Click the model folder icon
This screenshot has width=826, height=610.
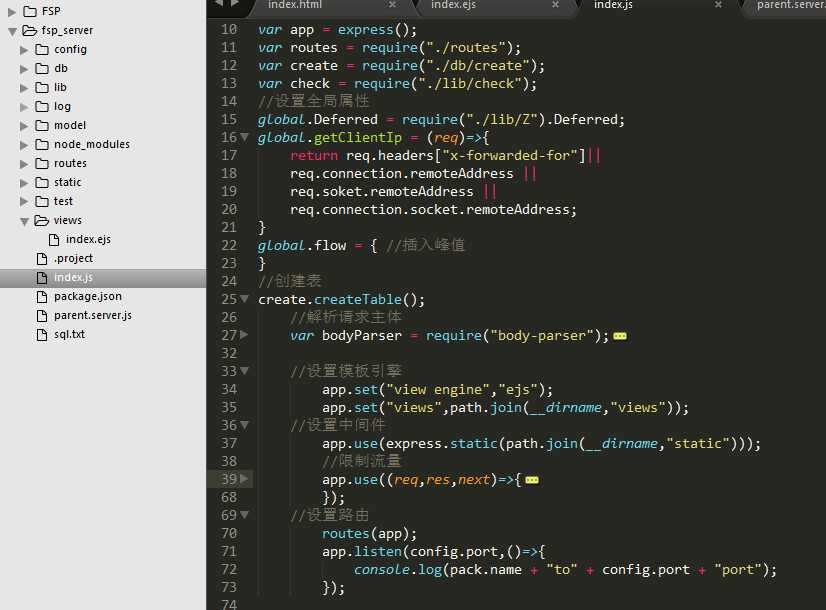[42, 125]
